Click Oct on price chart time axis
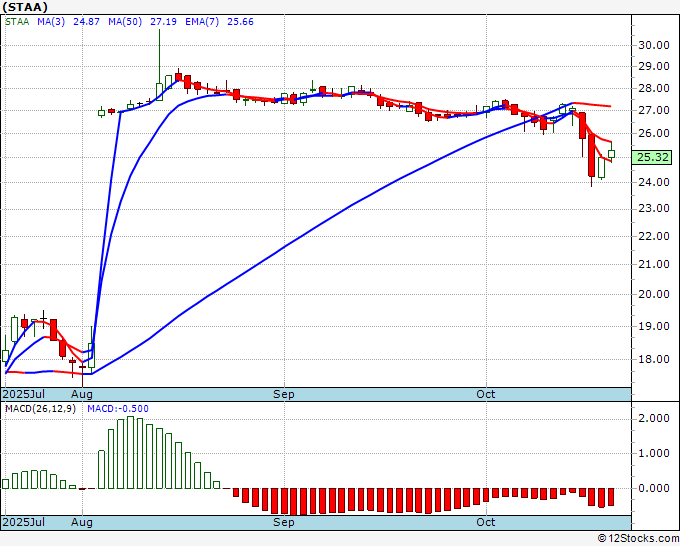 click(485, 394)
